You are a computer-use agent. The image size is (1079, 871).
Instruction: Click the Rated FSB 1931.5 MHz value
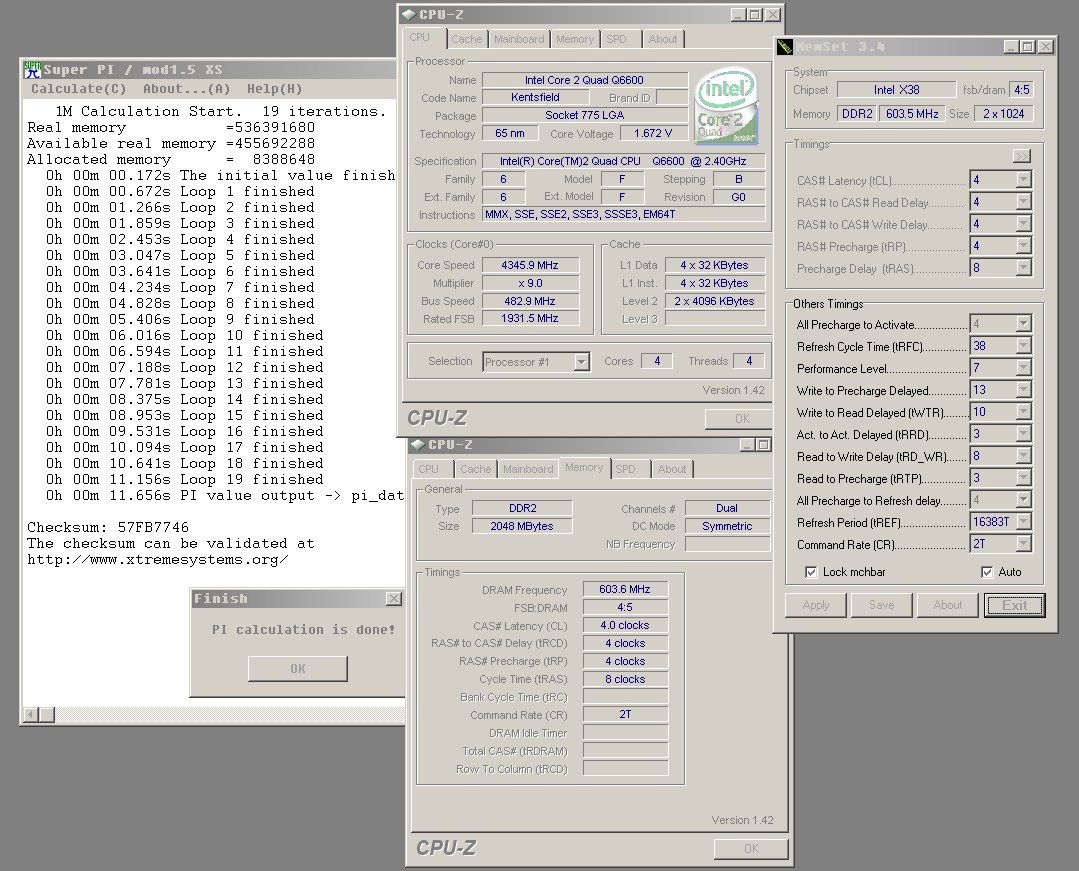530,319
